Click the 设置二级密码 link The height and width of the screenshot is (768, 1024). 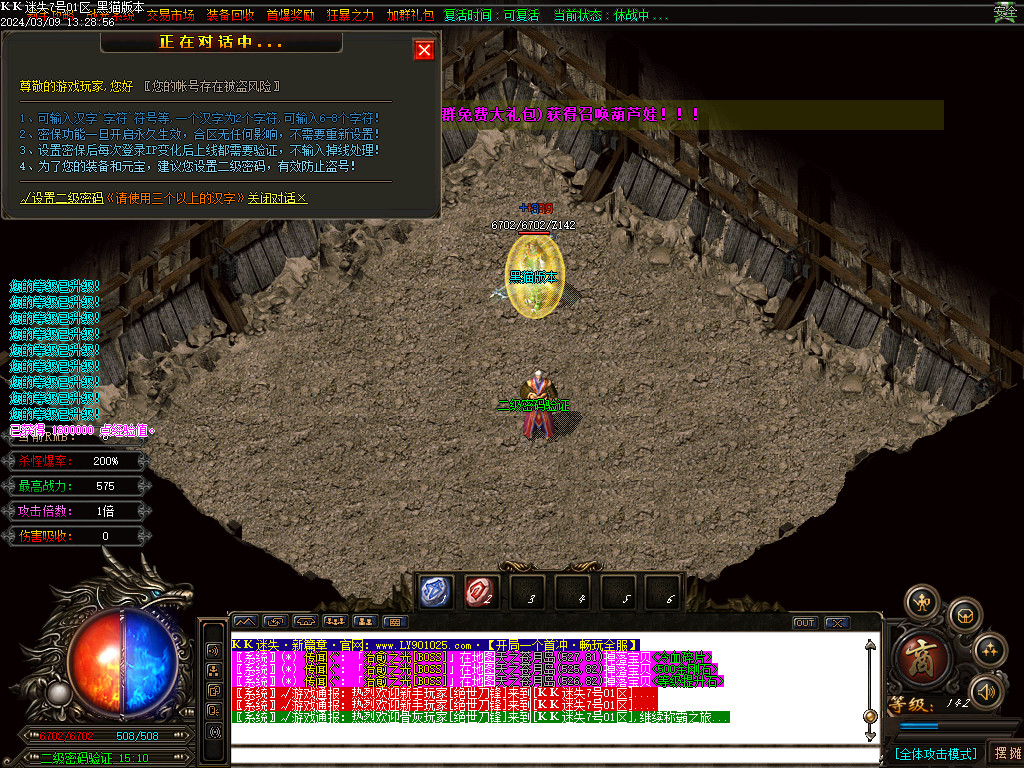[x=60, y=198]
